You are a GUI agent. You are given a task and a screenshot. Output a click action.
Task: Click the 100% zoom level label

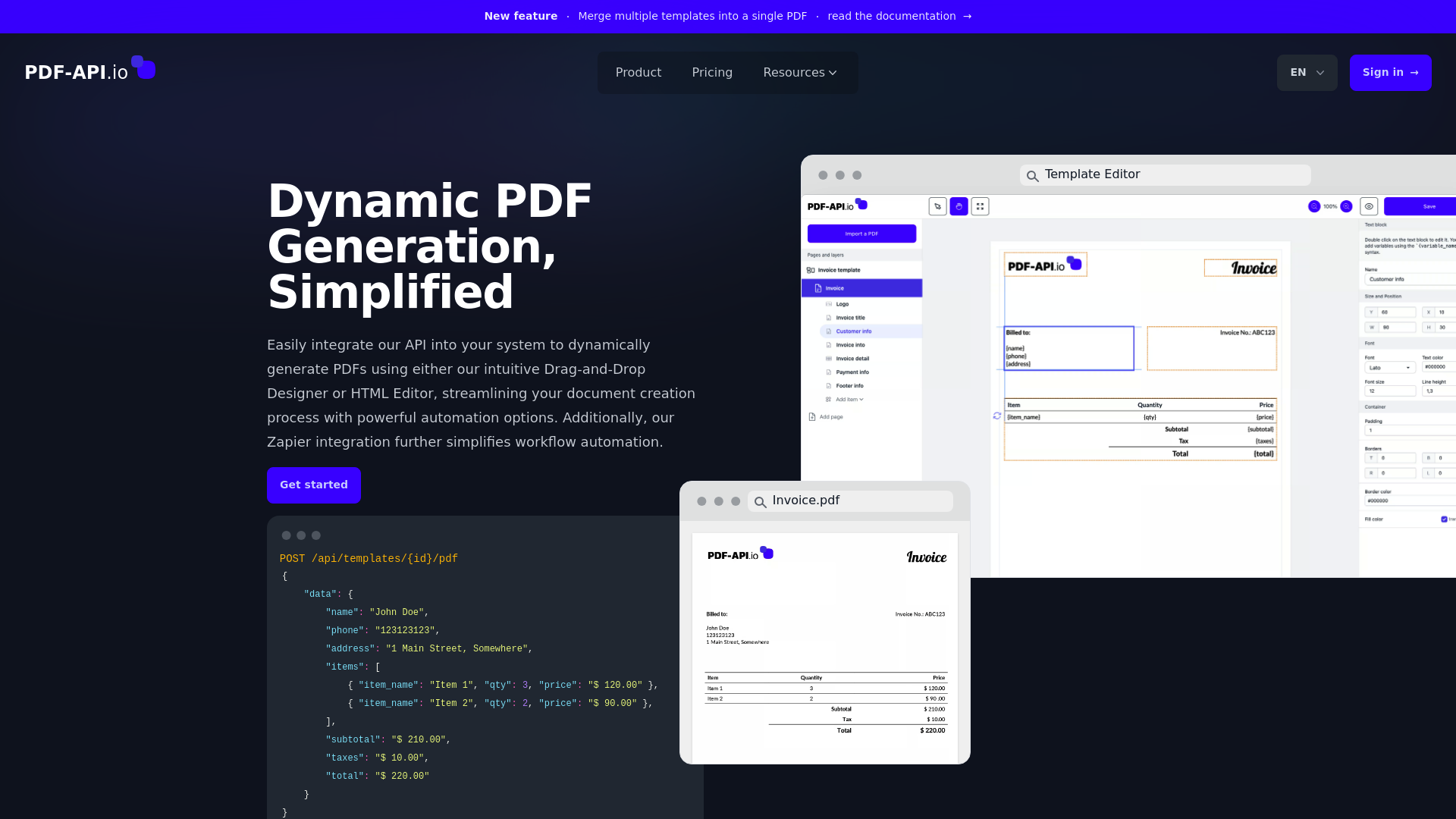pos(1330,206)
